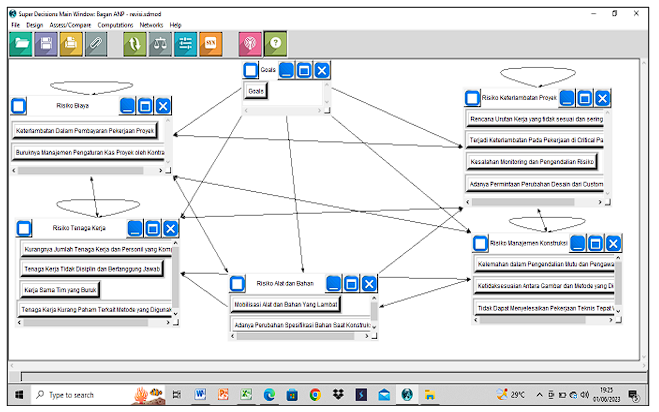Click the Risiko Alat dan Bahan blue square icon

tap(237, 284)
